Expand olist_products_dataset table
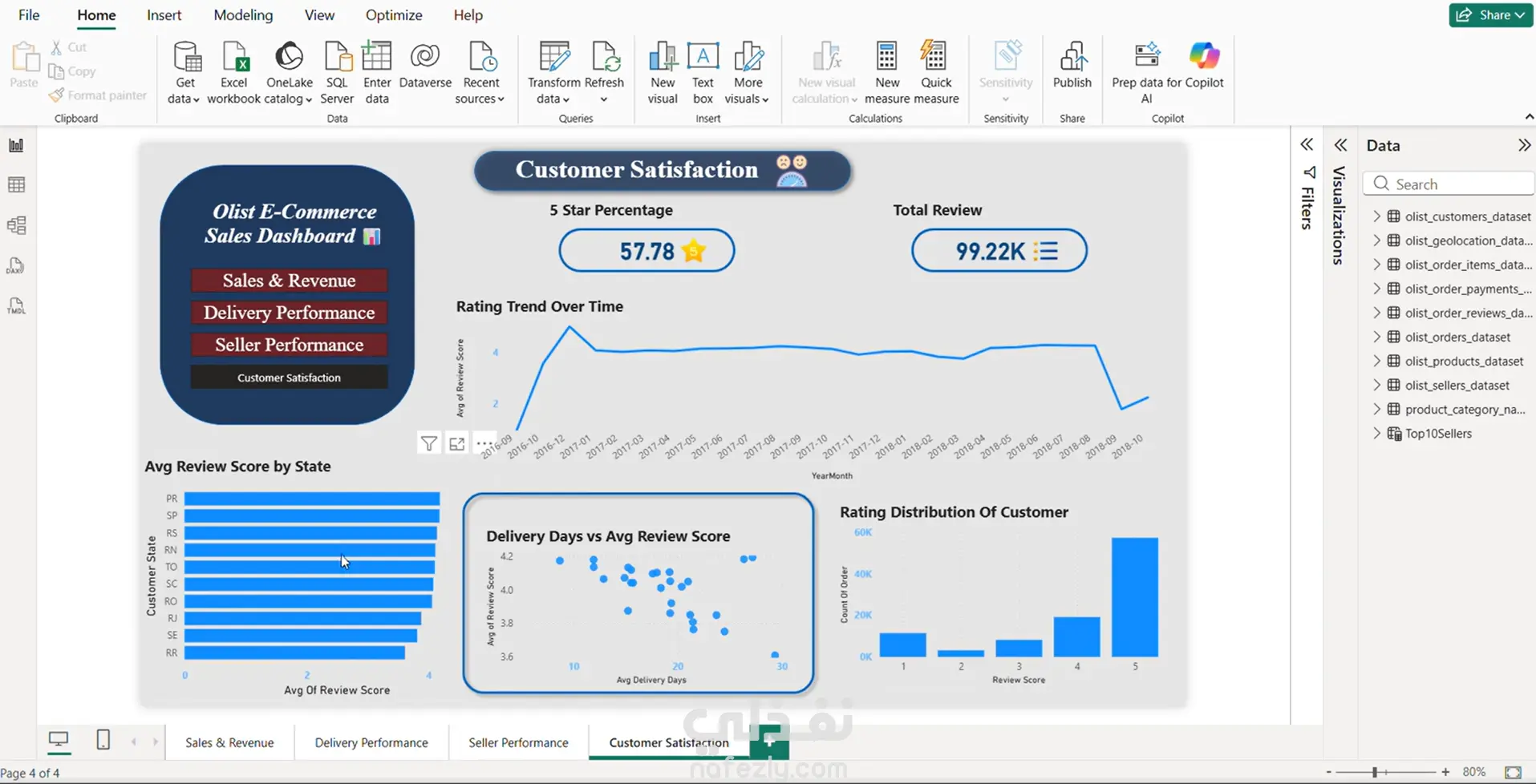 1376,361
